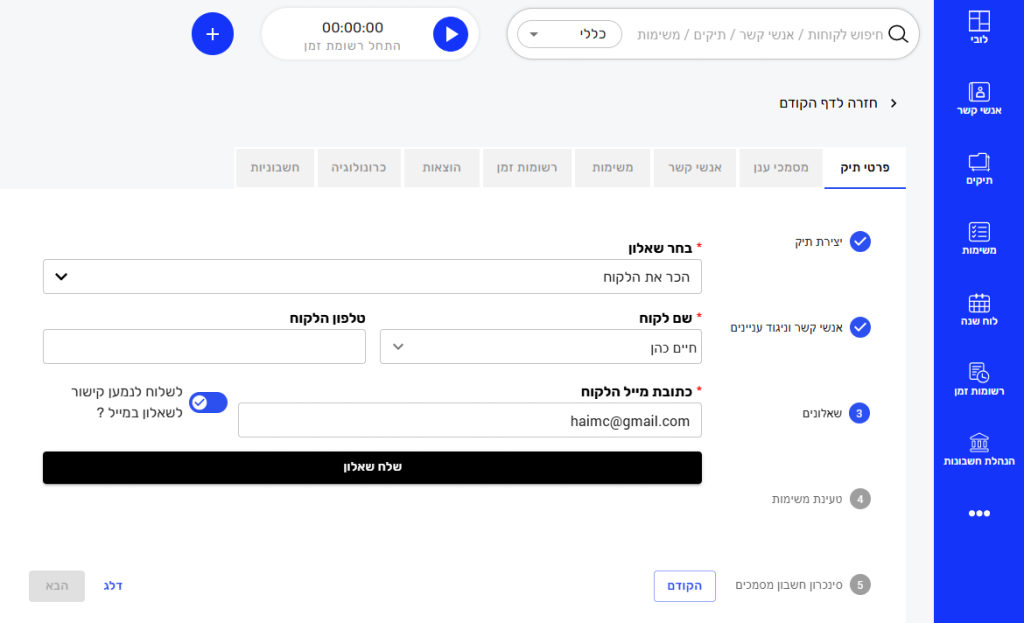Open the Lobby (לובי) sidebar icon
This screenshot has height=623, width=1024.
click(x=979, y=29)
